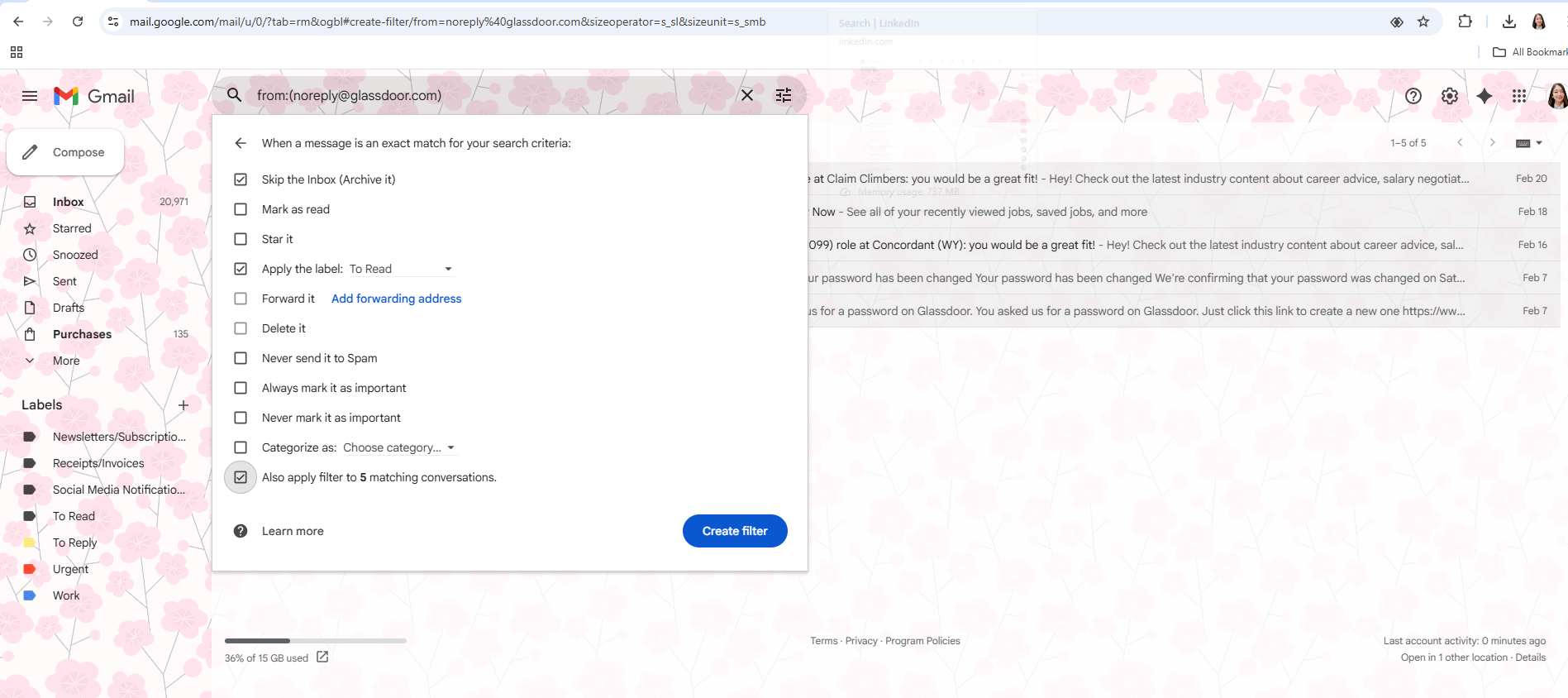Viewport: 1568px width, 698px height.
Task: Open the Support help icon
Action: pyautogui.click(x=1413, y=96)
